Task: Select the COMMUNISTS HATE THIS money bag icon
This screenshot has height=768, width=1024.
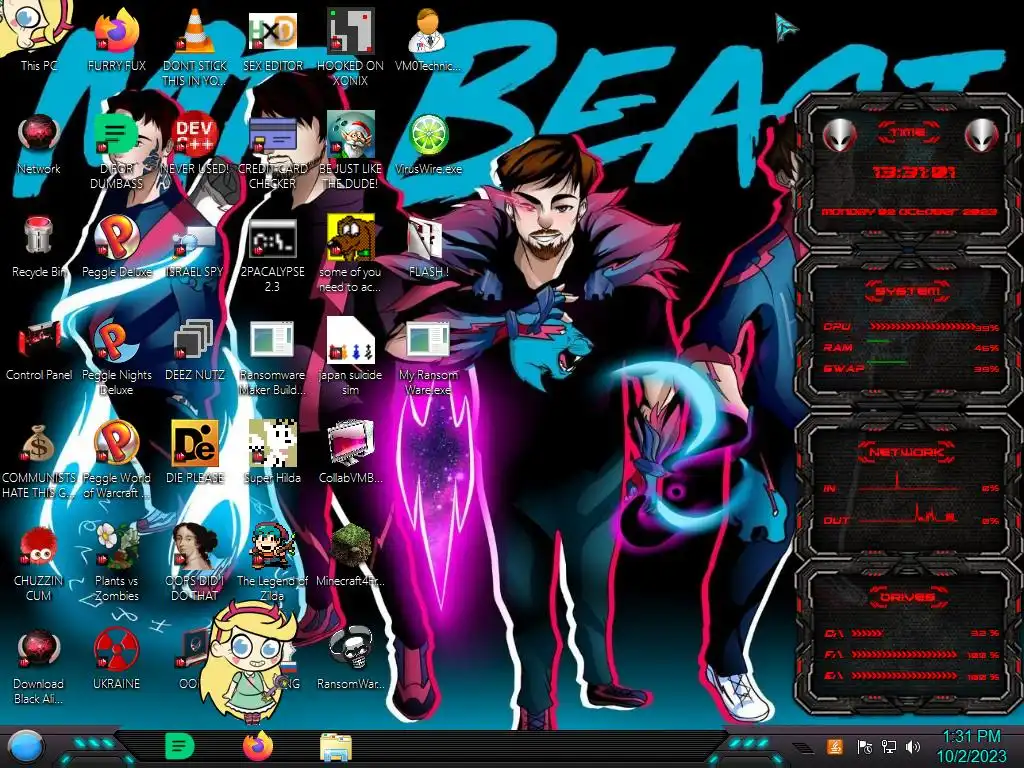Action: 39,460
